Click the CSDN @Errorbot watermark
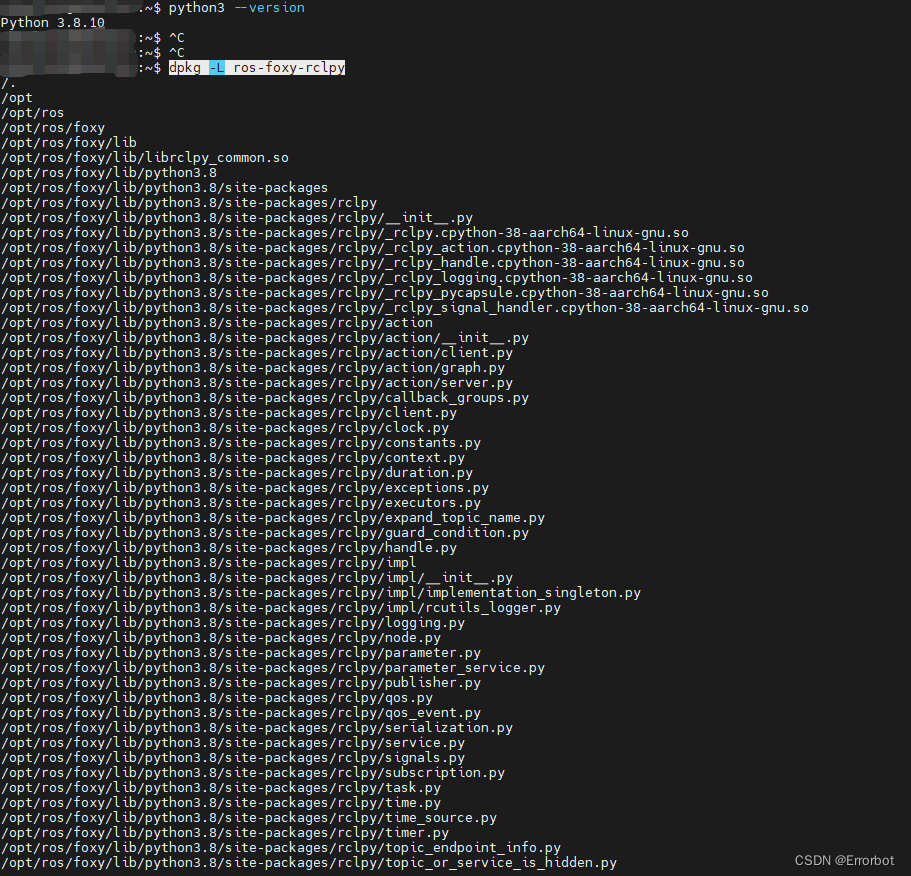The height and width of the screenshot is (876, 911). [843, 859]
